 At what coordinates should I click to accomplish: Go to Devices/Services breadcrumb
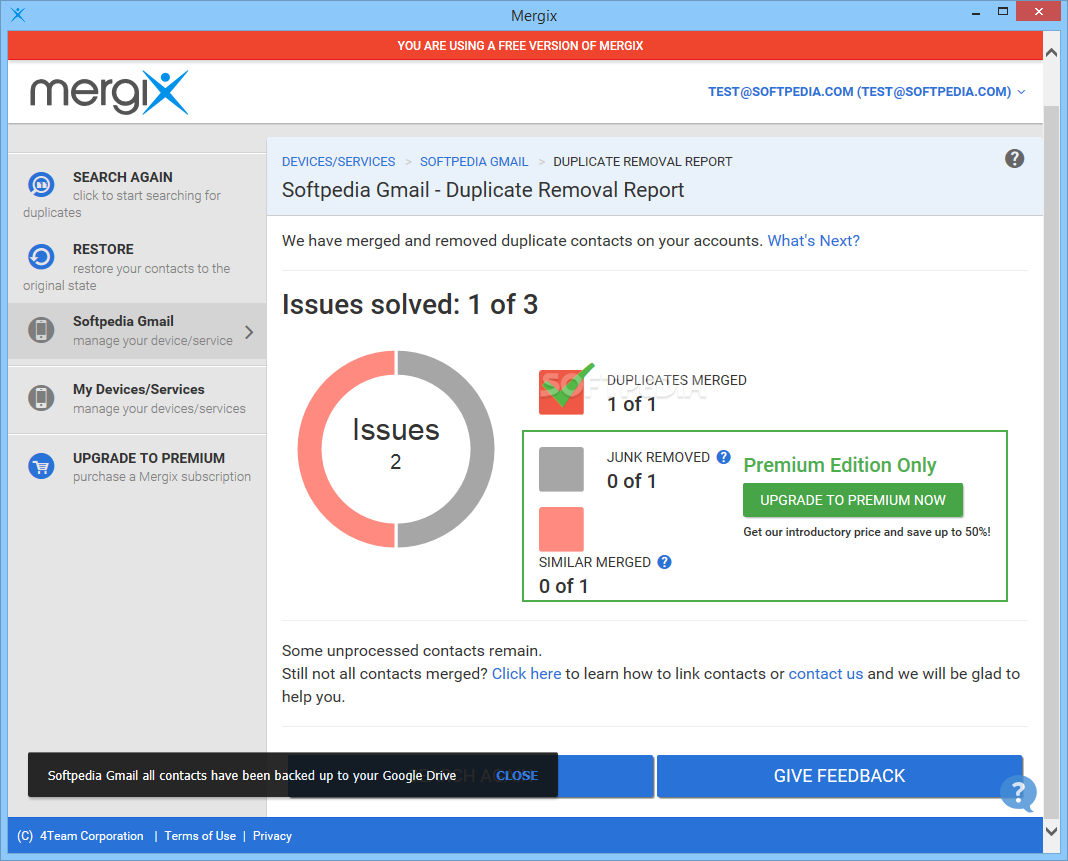tap(339, 161)
